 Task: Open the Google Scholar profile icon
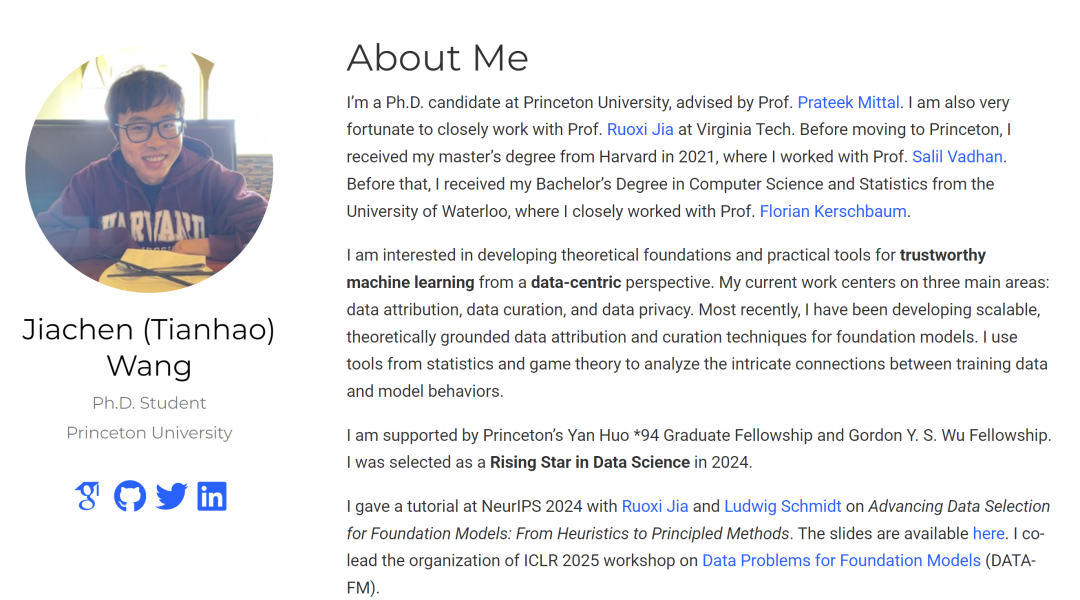pyautogui.click(x=87, y=496)
